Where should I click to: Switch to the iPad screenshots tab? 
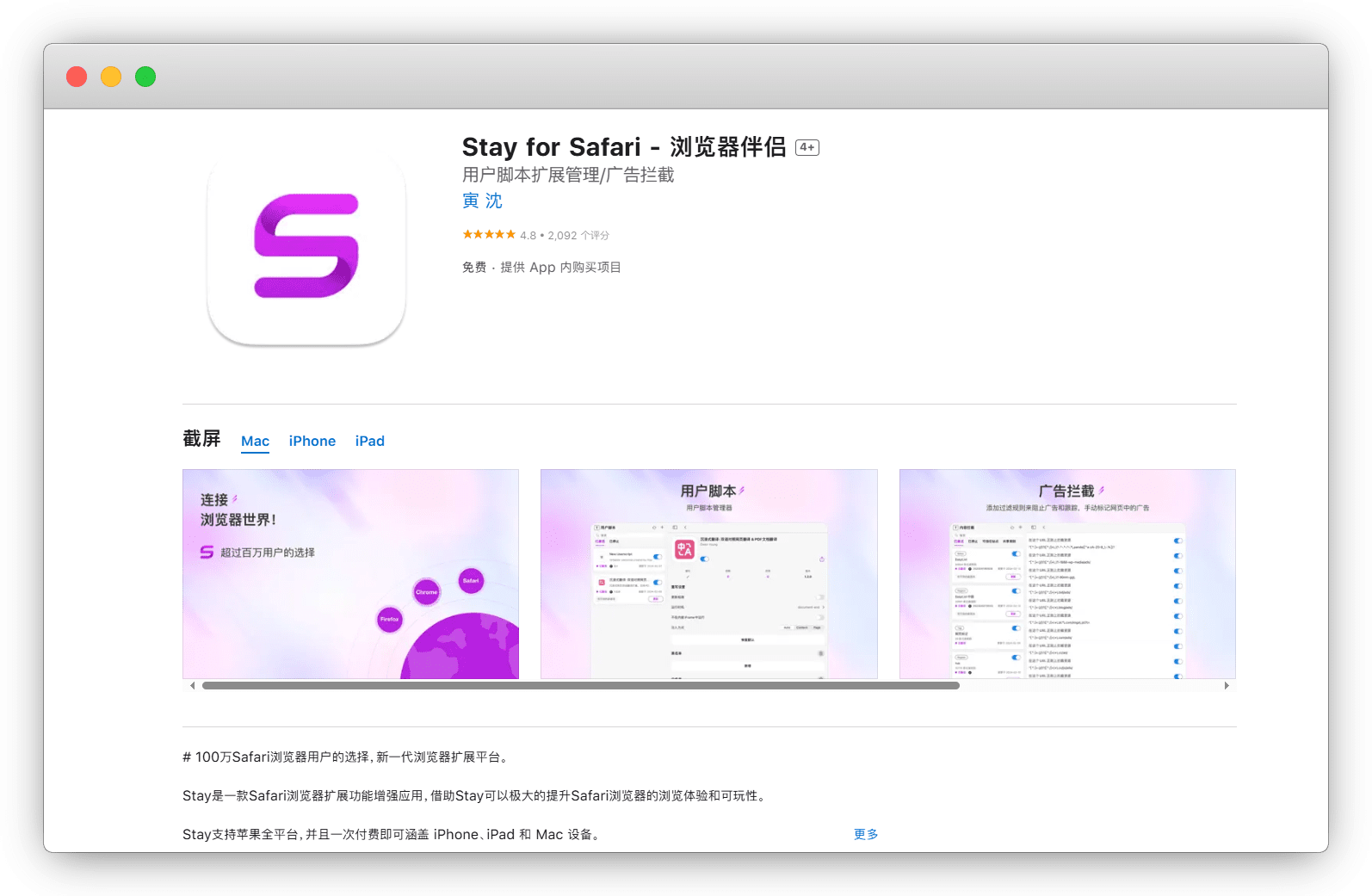pos(369,441)
